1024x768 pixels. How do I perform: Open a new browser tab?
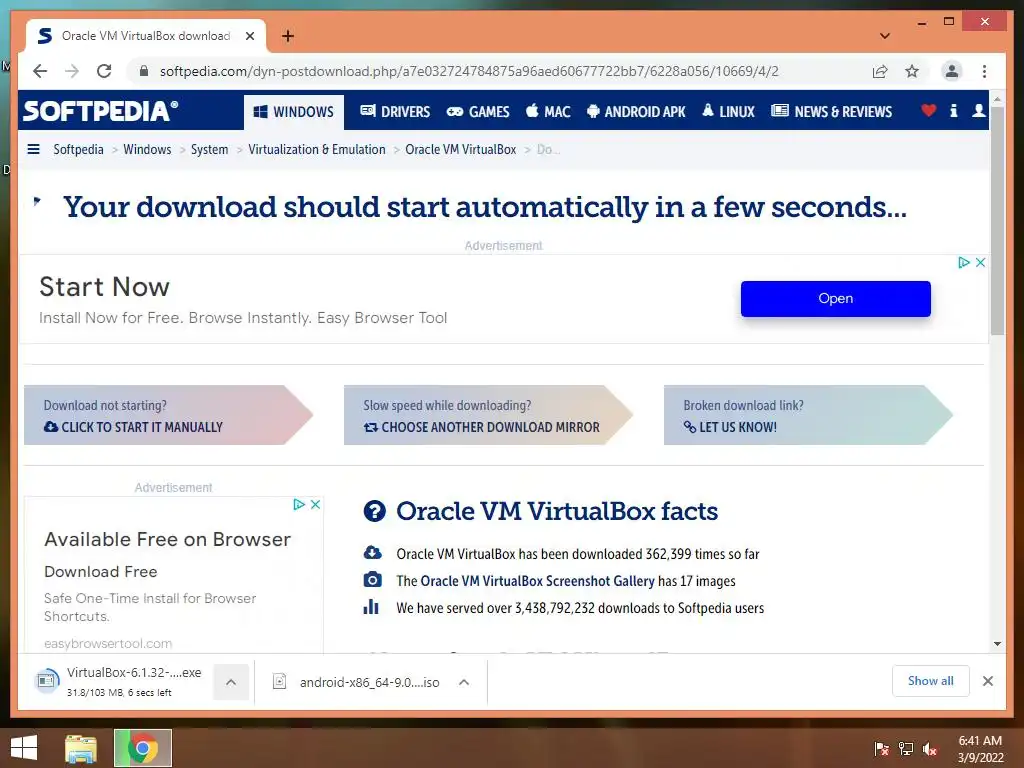tap(288, 36)
